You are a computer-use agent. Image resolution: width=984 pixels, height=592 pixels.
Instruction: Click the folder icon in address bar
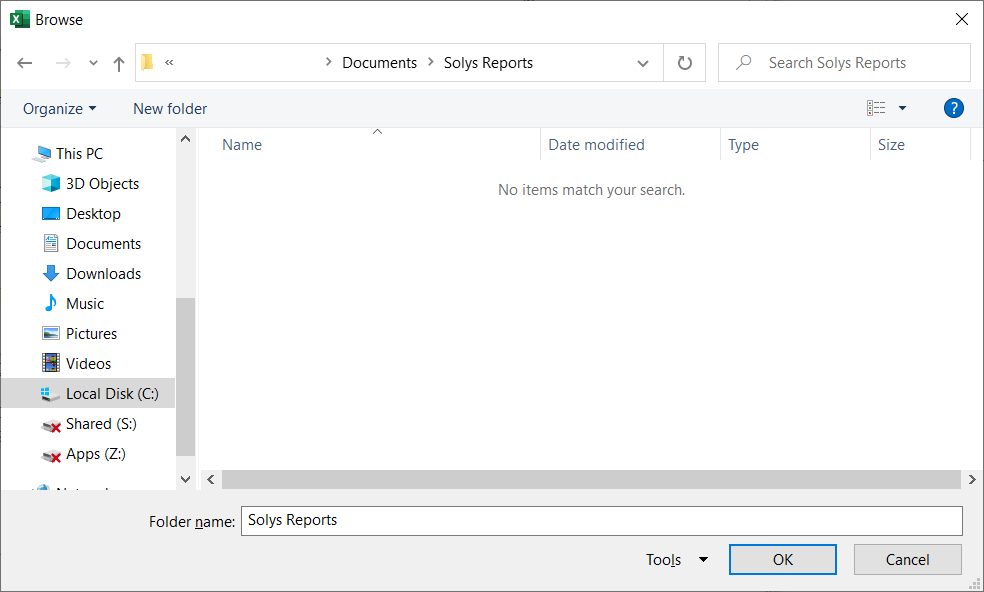tap(147, 62)
